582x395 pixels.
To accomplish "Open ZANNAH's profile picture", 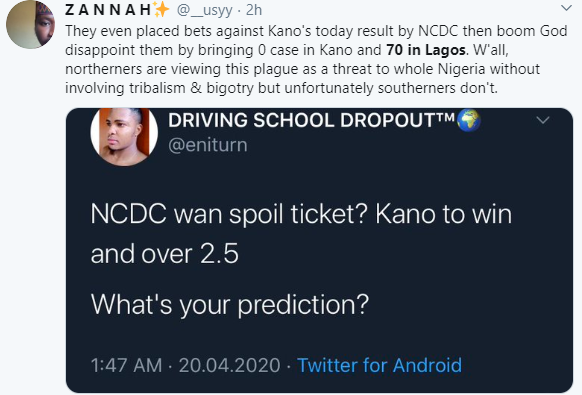I will pos(30,25).
